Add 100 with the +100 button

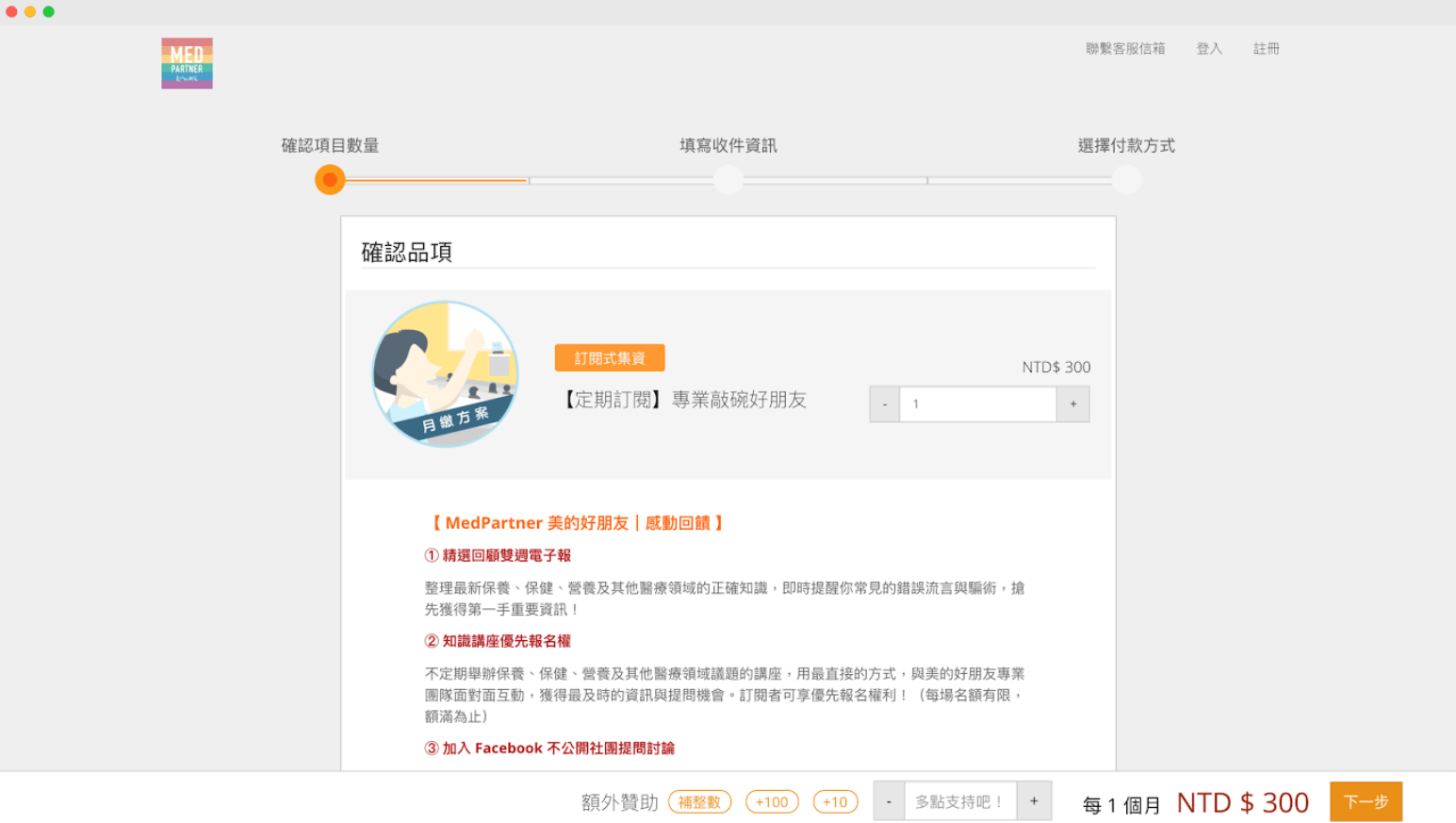pos(772,802)
